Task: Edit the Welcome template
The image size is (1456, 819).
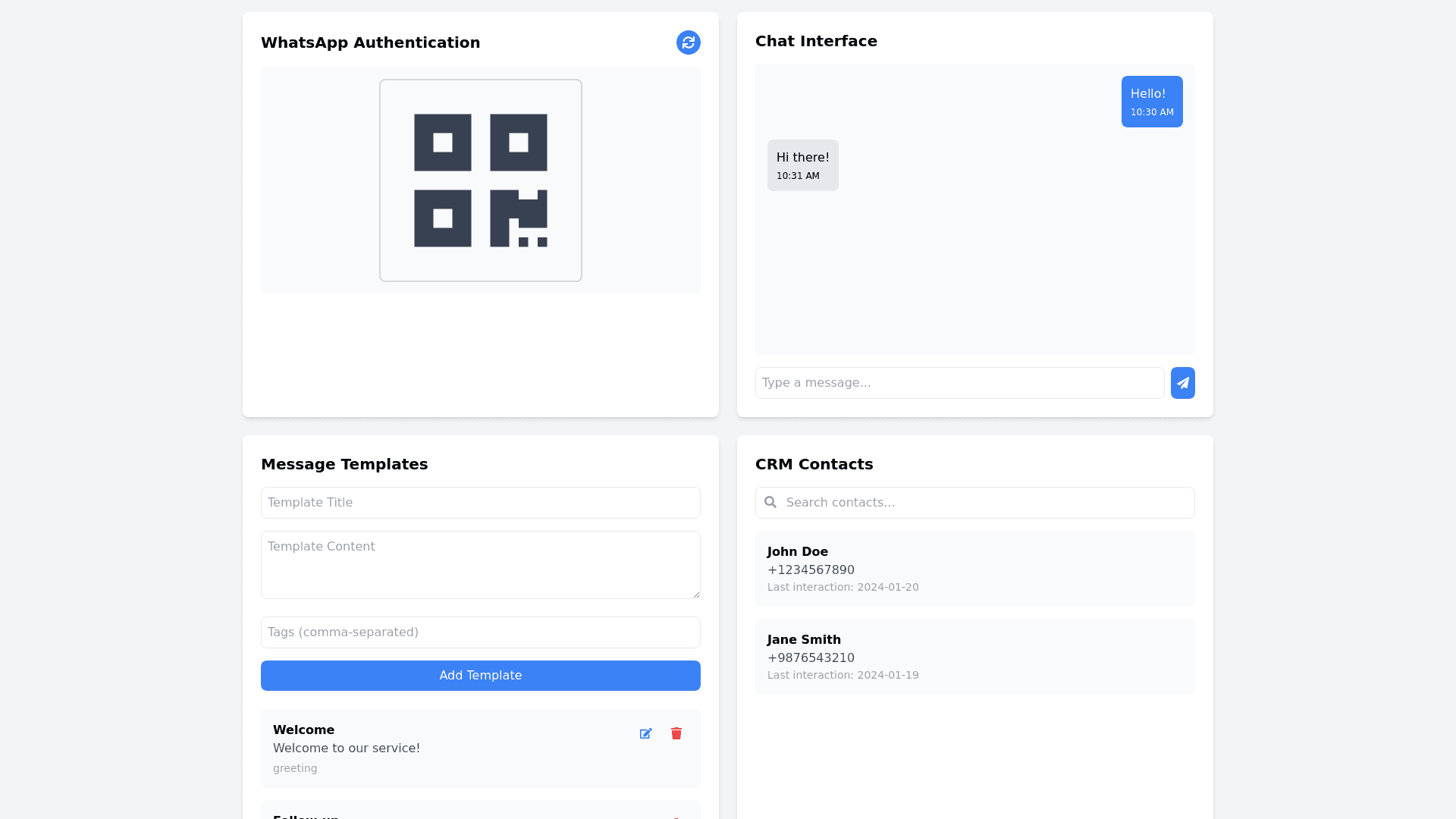Action: (645, 733)
